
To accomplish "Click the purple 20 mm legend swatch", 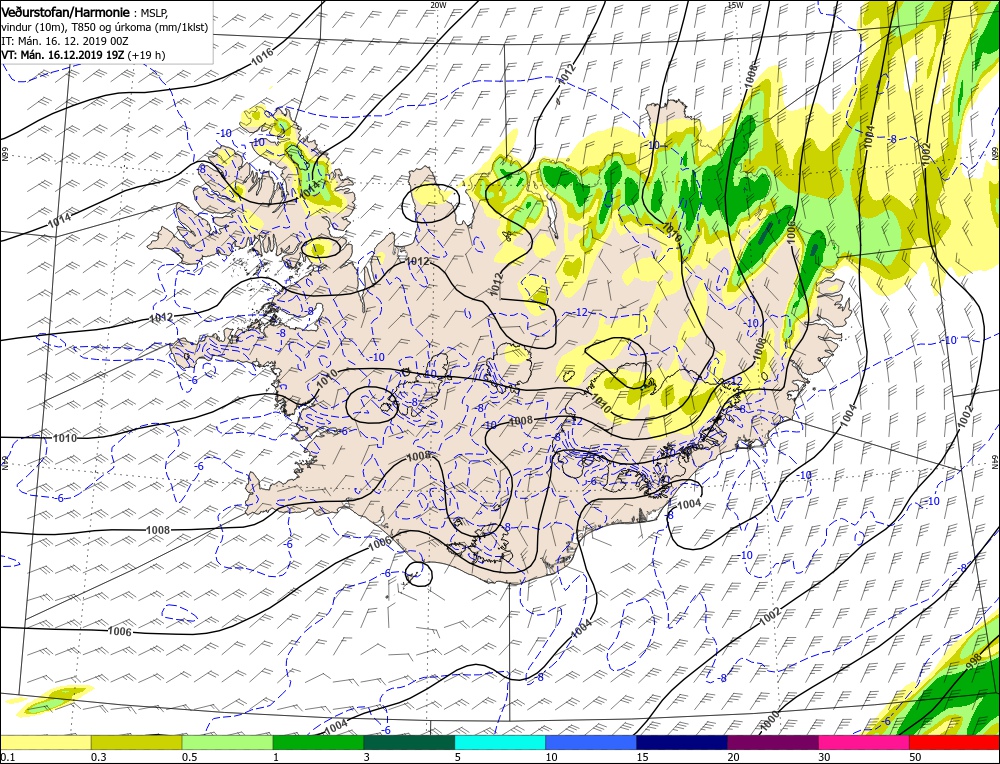I will coord(772,742).
